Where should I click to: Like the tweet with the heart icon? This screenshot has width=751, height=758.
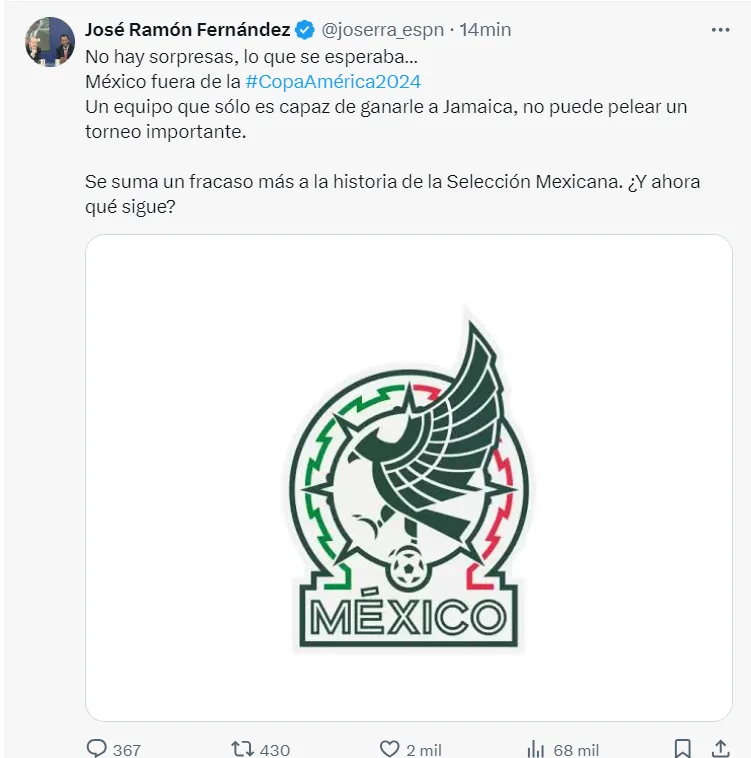(x=391, y=748)
